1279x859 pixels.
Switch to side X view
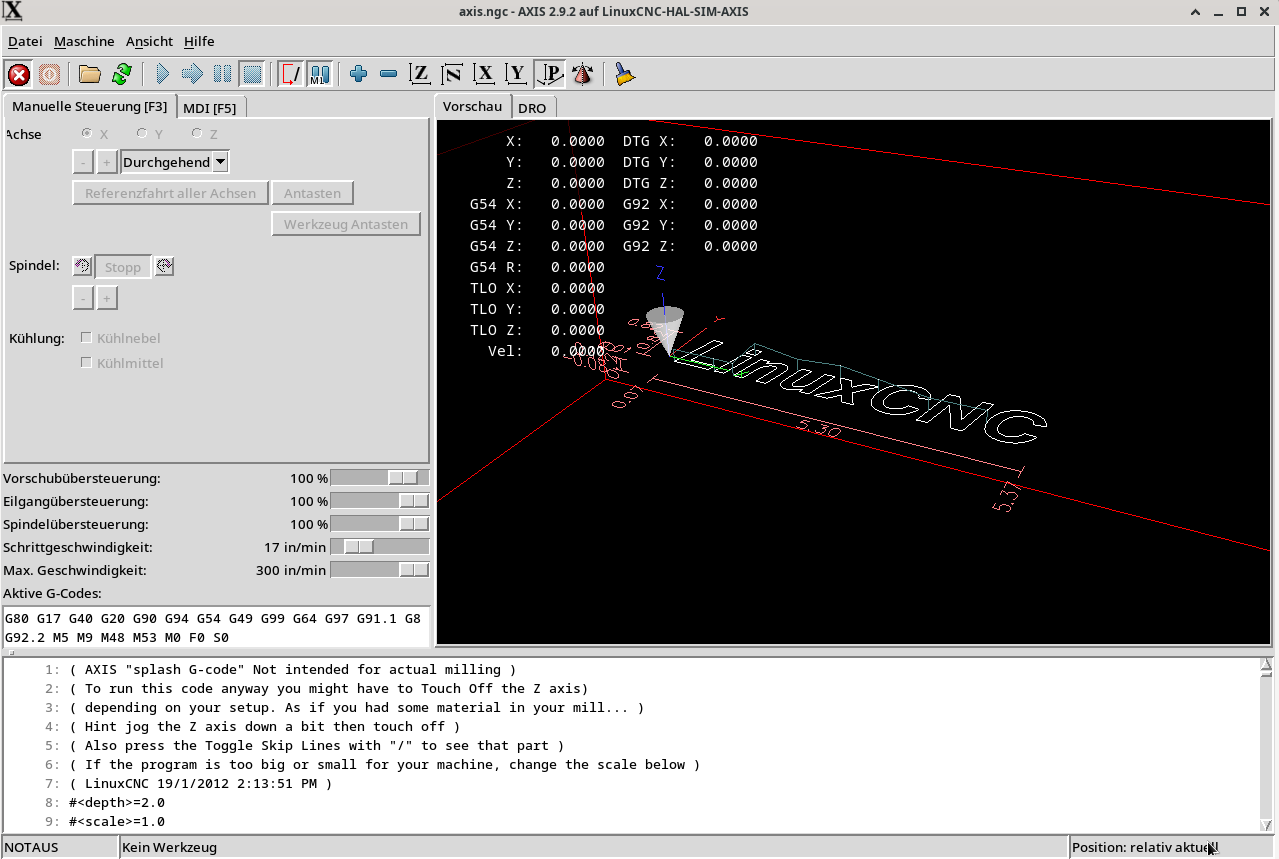point(485,74)
